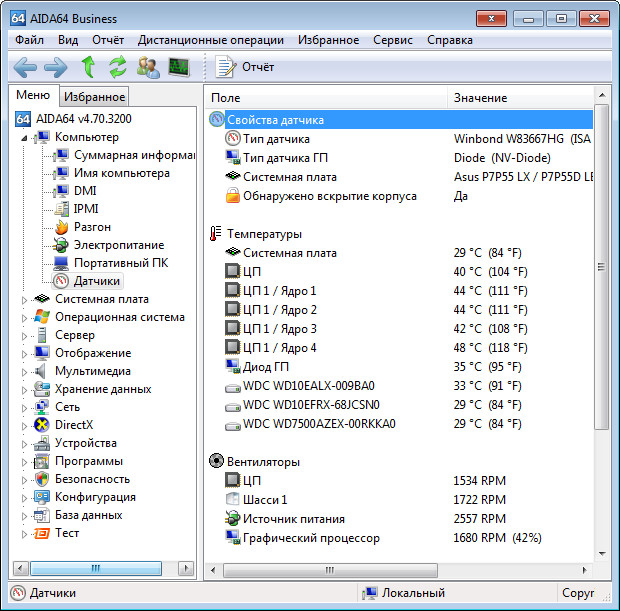The height and width of the screenshot is (611, 620).
Task: Refresh data with green circular arrows icon
Action: (118, 67)
